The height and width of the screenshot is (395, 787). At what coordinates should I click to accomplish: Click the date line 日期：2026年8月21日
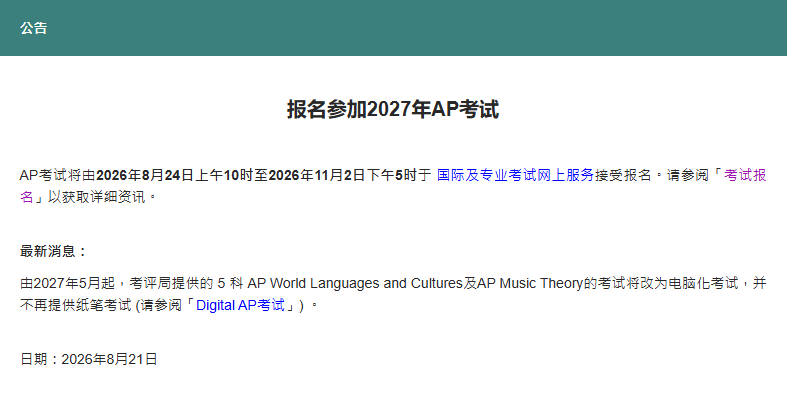89,359
